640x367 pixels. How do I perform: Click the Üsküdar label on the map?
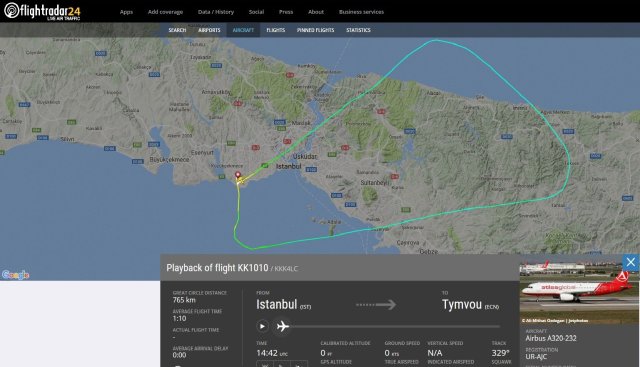304,156
